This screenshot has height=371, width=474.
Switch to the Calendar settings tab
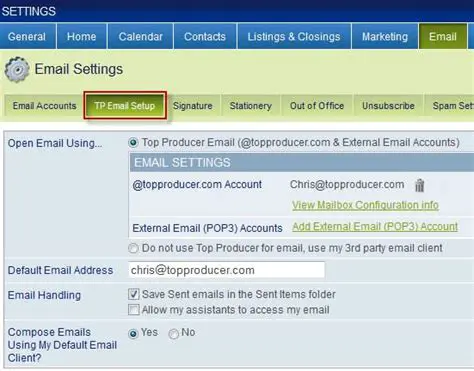pos(140,36)
